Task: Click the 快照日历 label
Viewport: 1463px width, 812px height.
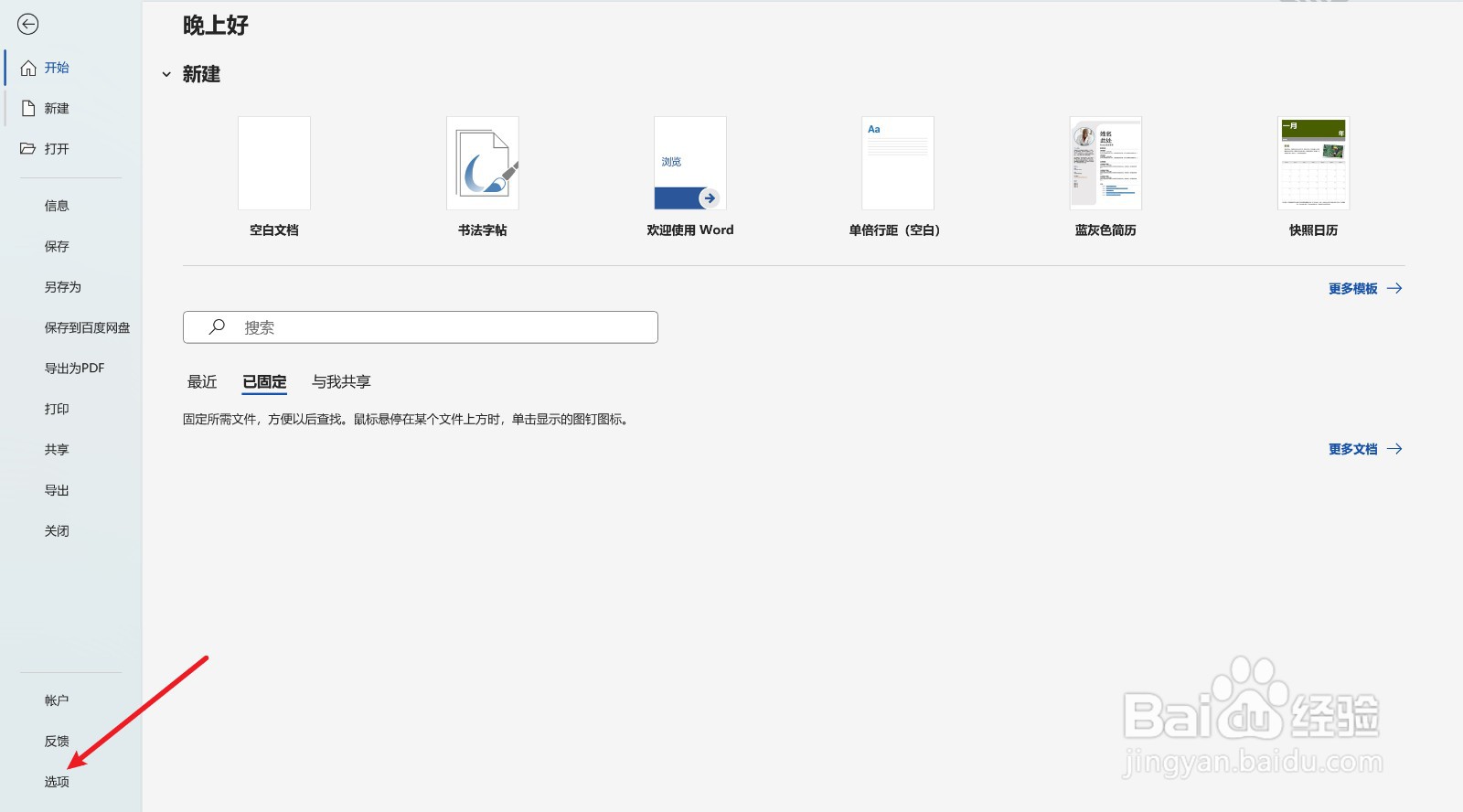Action: pyautogui.click(x=1314, y=230)
